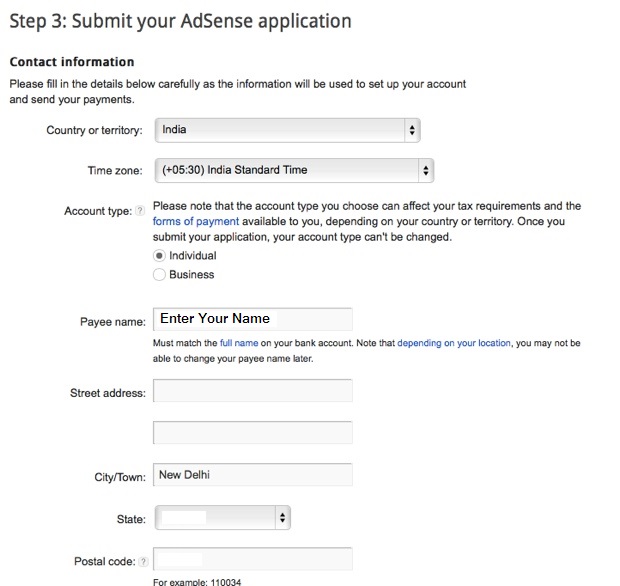Viewport: 620px width, 586px height.
Task: Open the Country or territory dropdown
Action: pos(286,130)
